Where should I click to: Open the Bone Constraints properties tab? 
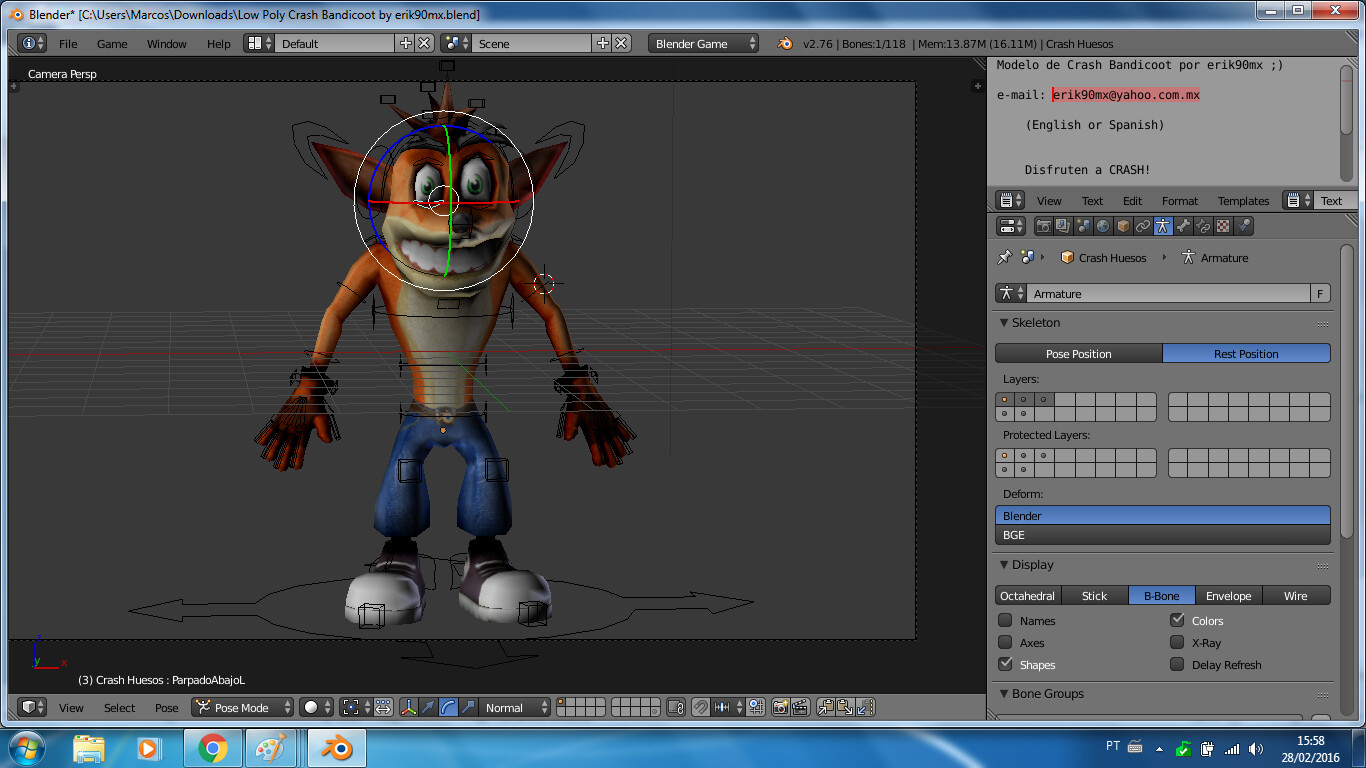(x=1203, y=227)
